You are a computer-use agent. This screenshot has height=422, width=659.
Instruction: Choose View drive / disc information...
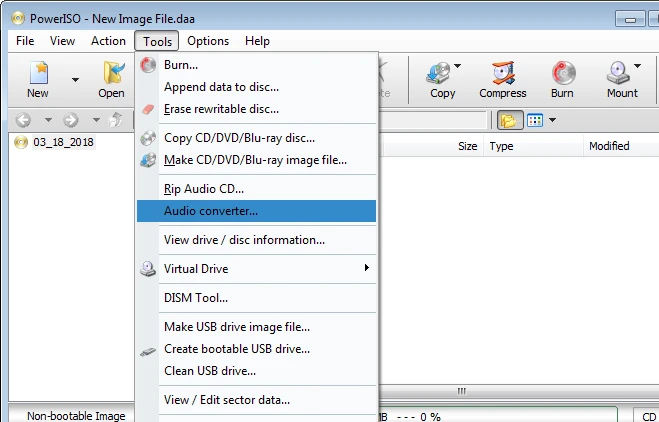pos(256,240)
